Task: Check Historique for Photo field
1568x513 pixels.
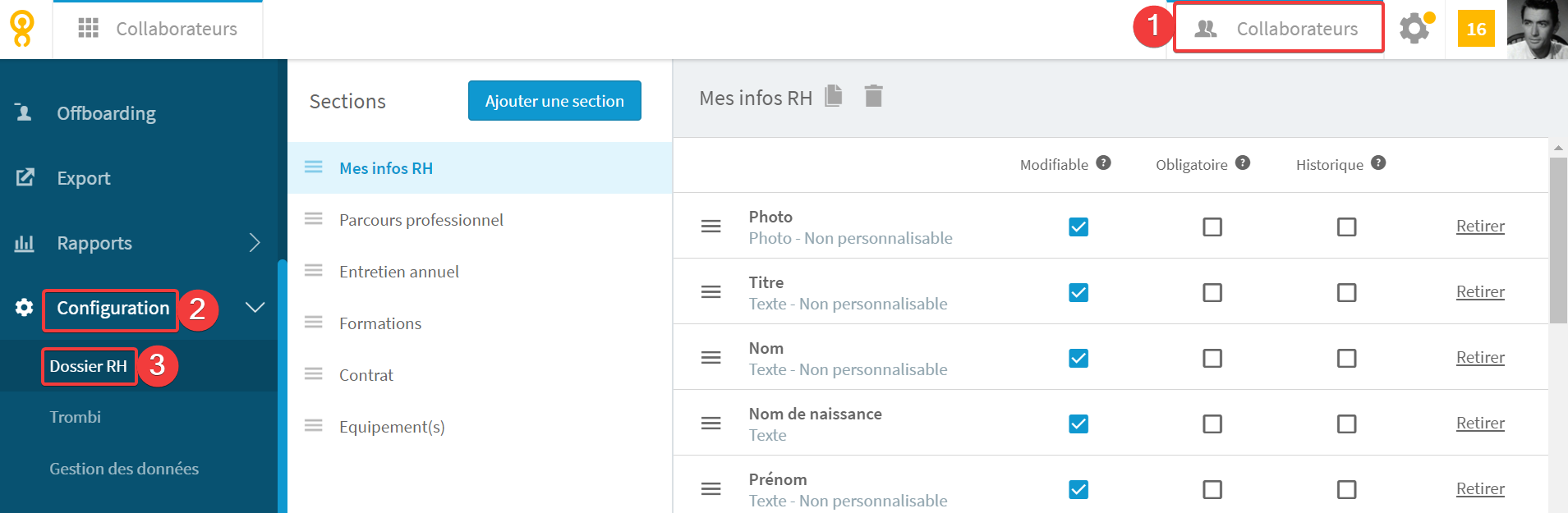Action: coord(1346,227)
